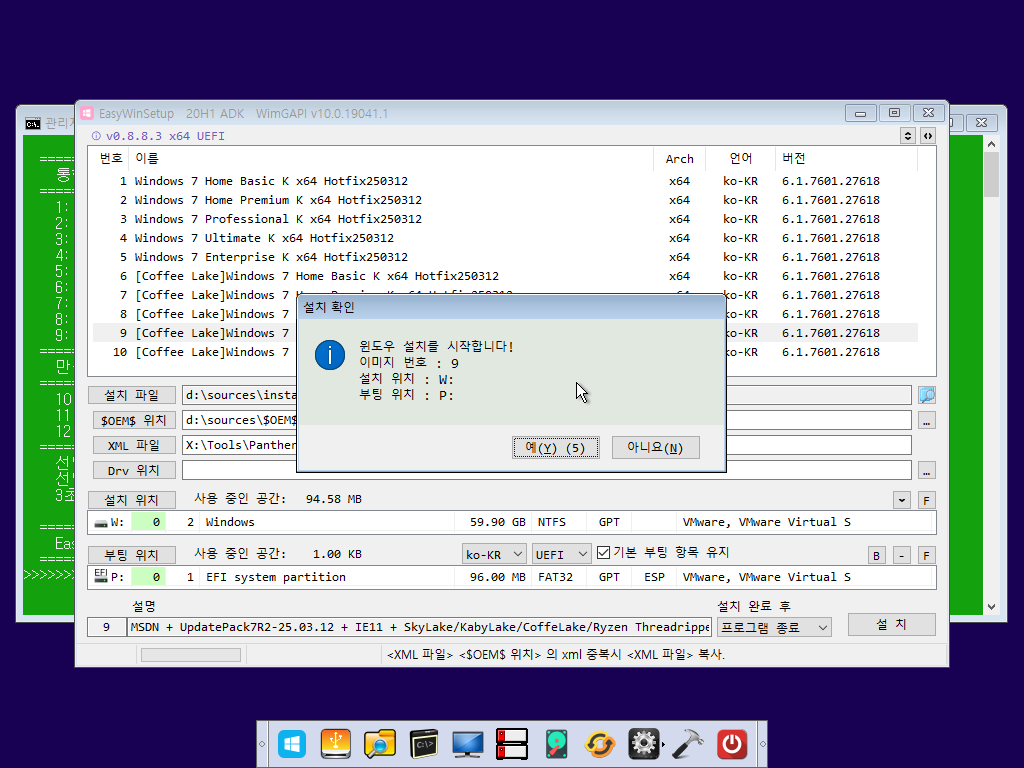Click the Drv 위치 button
1024x768 pixels.
point(134,470)
